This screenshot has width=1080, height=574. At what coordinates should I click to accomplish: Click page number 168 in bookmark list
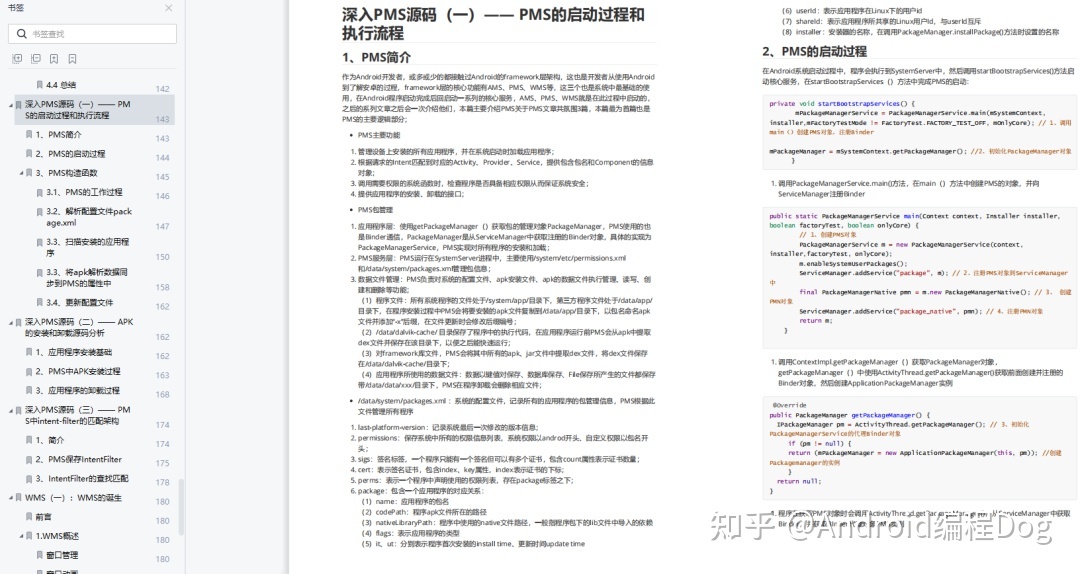click(163, 395)
